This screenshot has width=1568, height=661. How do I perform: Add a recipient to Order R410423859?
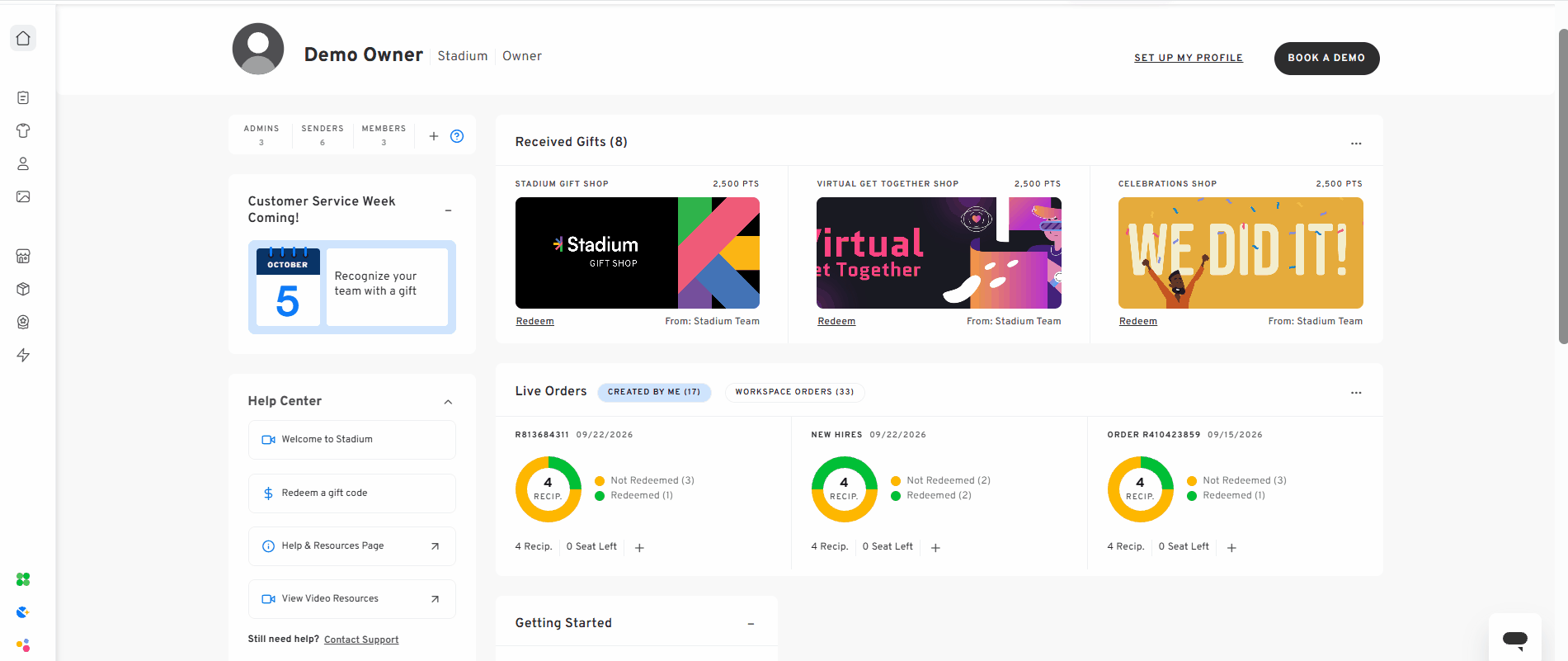1231,547
